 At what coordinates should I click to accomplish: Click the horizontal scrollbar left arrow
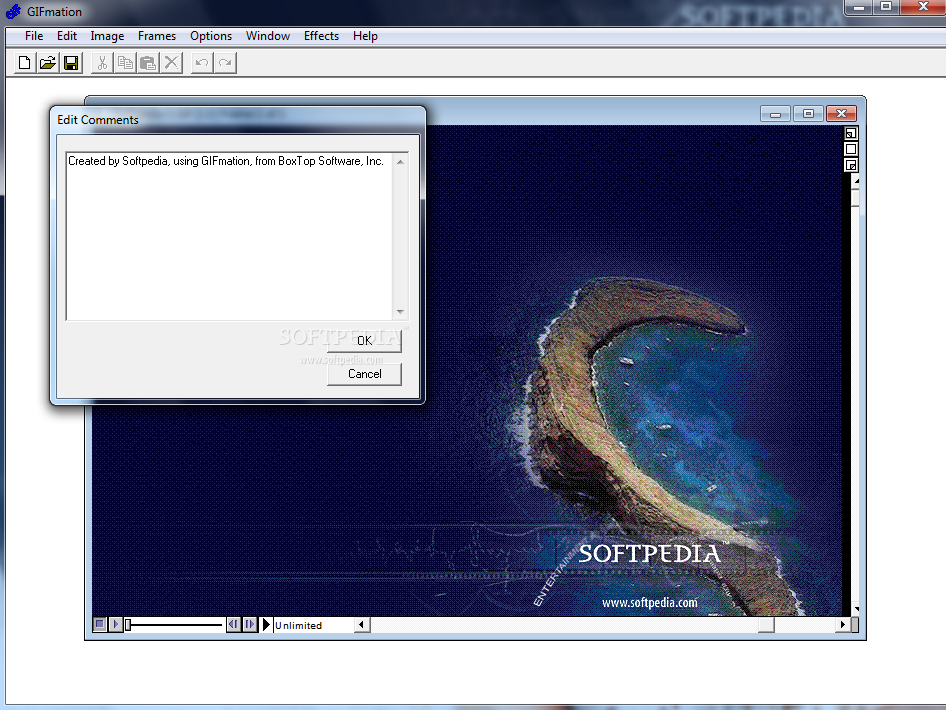point(362,625)
